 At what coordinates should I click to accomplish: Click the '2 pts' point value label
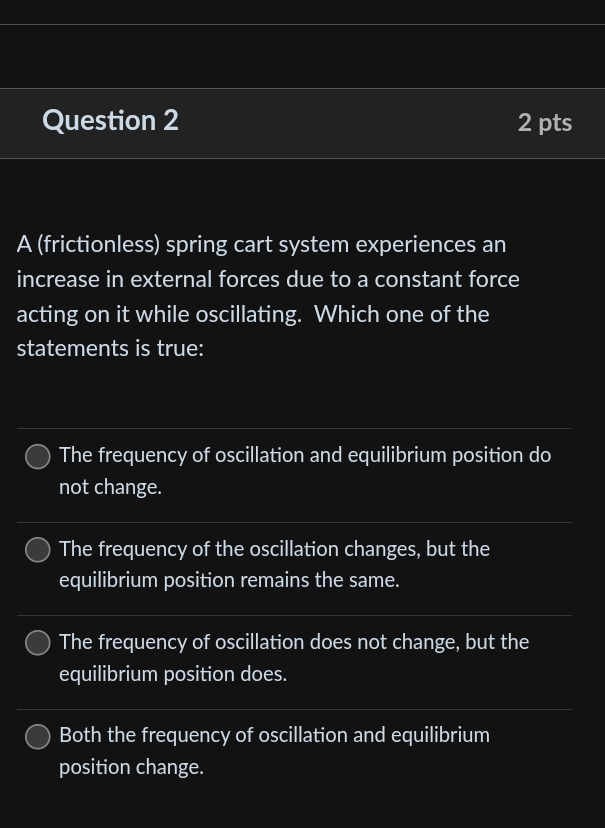(x=545, y=122)
